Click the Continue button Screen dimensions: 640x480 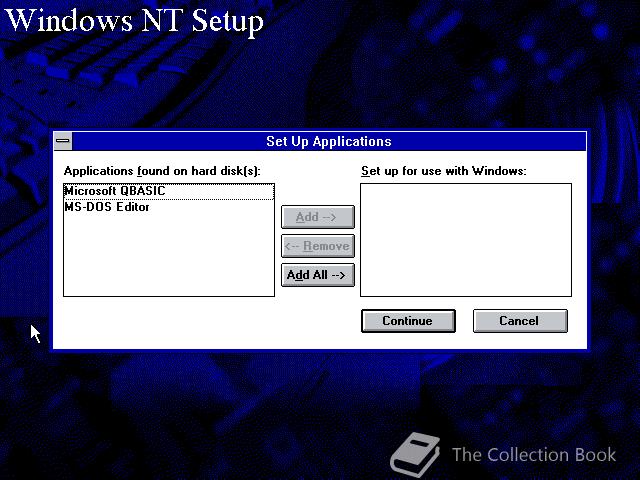tap(408, 321)
